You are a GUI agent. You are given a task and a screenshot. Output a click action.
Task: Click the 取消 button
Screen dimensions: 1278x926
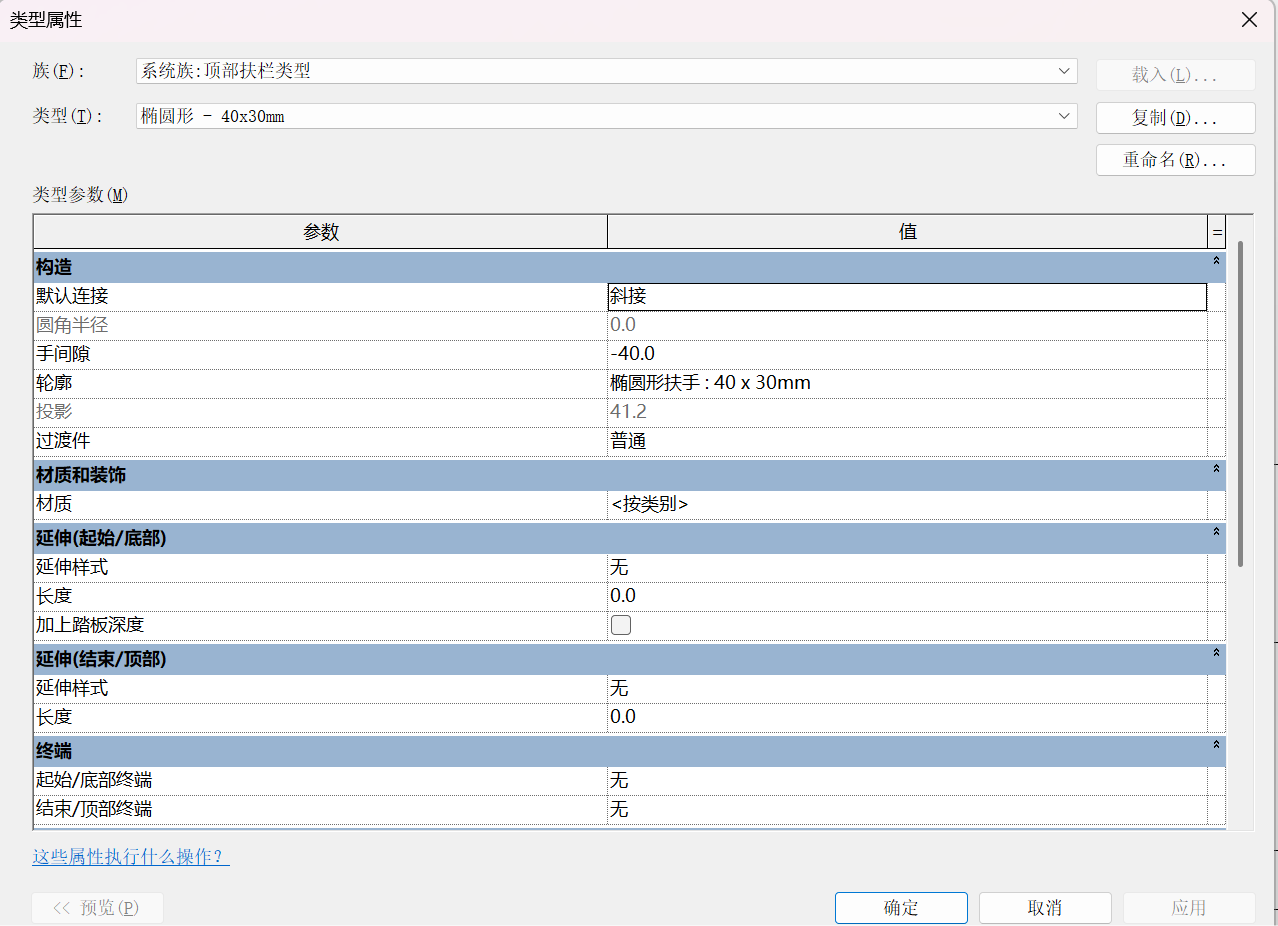point(1045,908)
